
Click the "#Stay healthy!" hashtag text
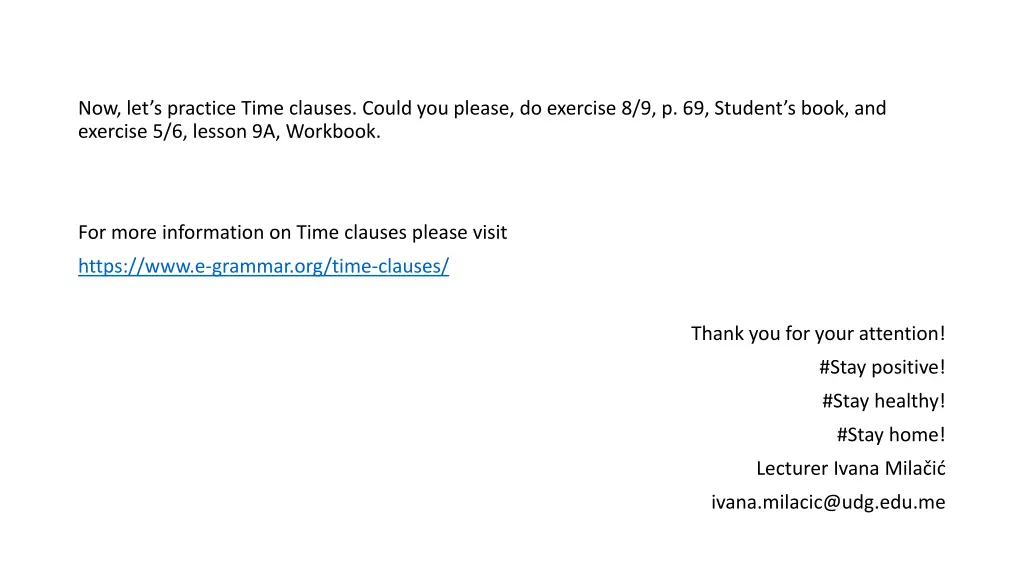[883, 401]
